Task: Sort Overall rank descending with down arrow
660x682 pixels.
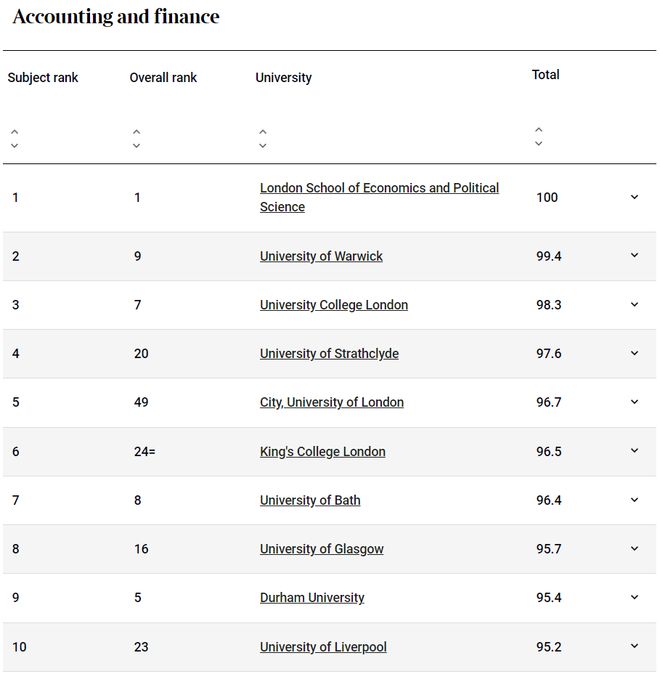Action: pyautogui.click(x=137, y=146)
